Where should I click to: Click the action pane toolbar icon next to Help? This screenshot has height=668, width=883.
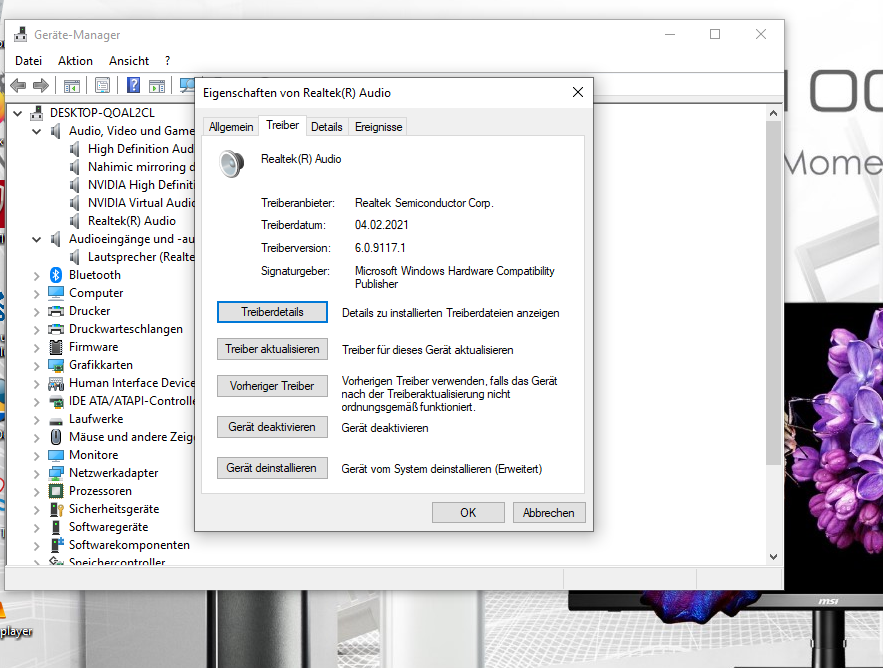coord(157,86)
